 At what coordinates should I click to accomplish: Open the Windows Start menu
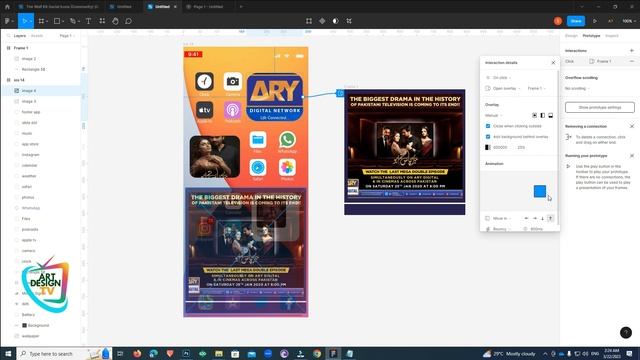tap(8, 353)
